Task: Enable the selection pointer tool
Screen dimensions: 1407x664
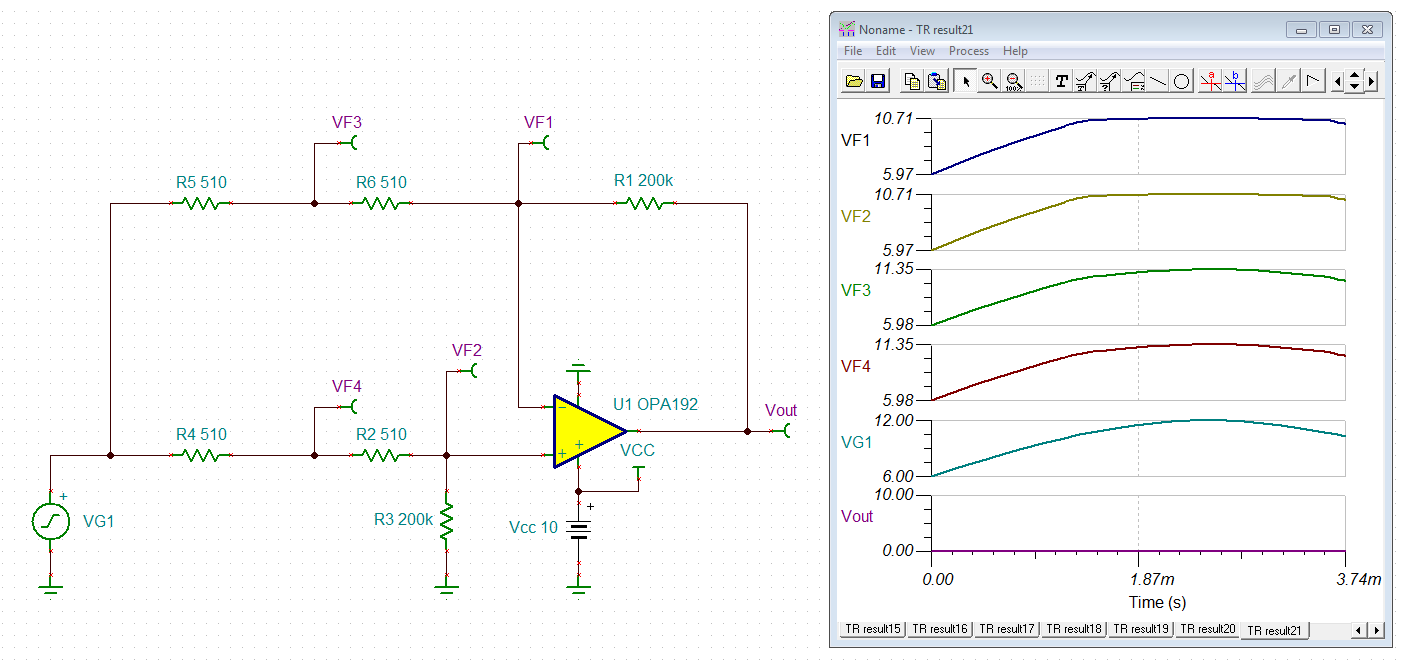Action: 965,80
